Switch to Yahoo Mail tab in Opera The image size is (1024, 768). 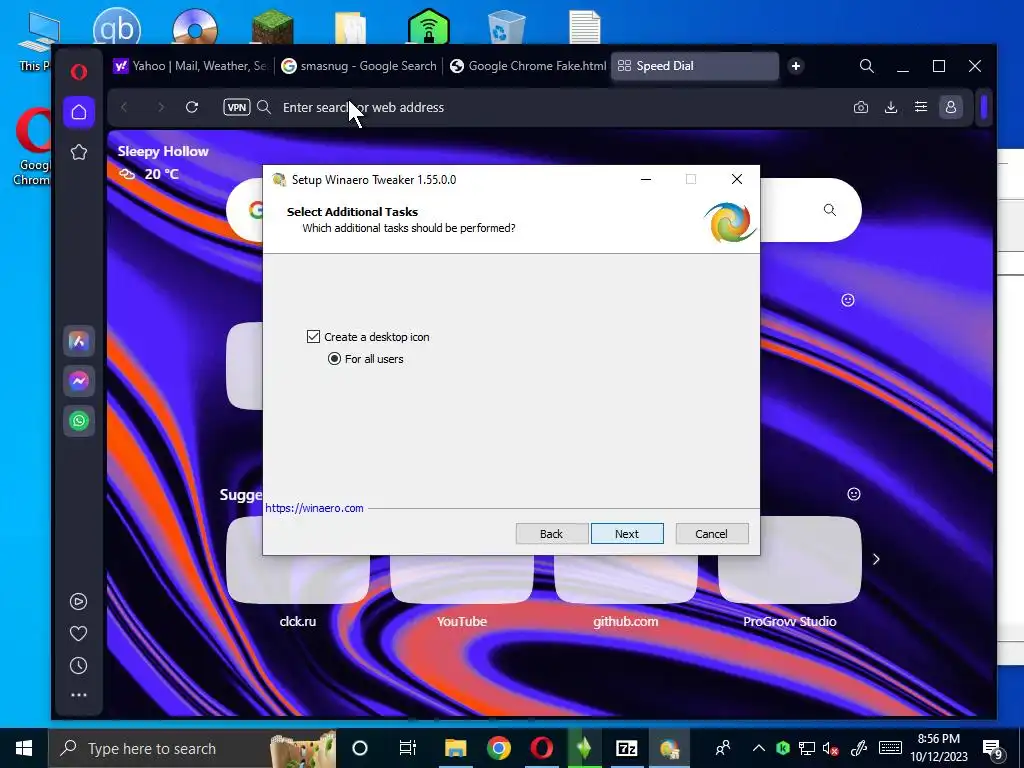(190, 66)
